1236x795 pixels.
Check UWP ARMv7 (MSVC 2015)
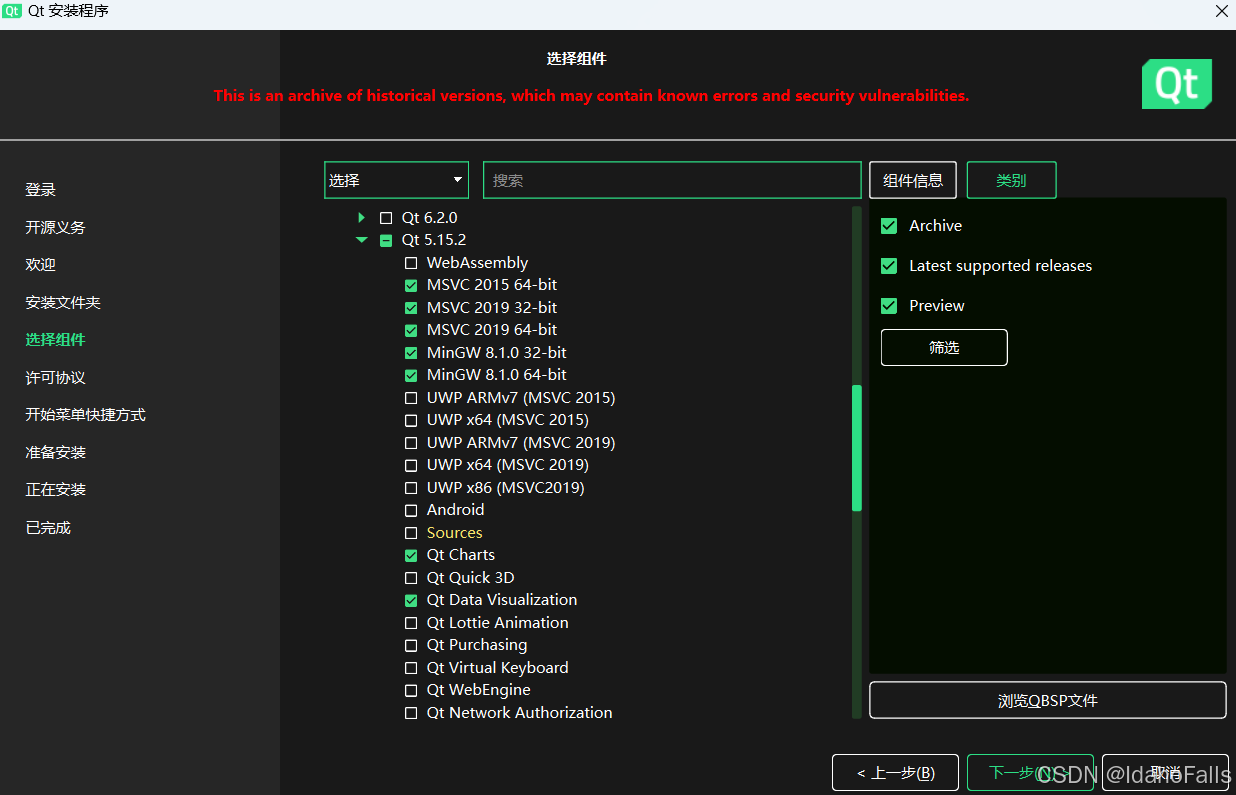click(411, 398)
